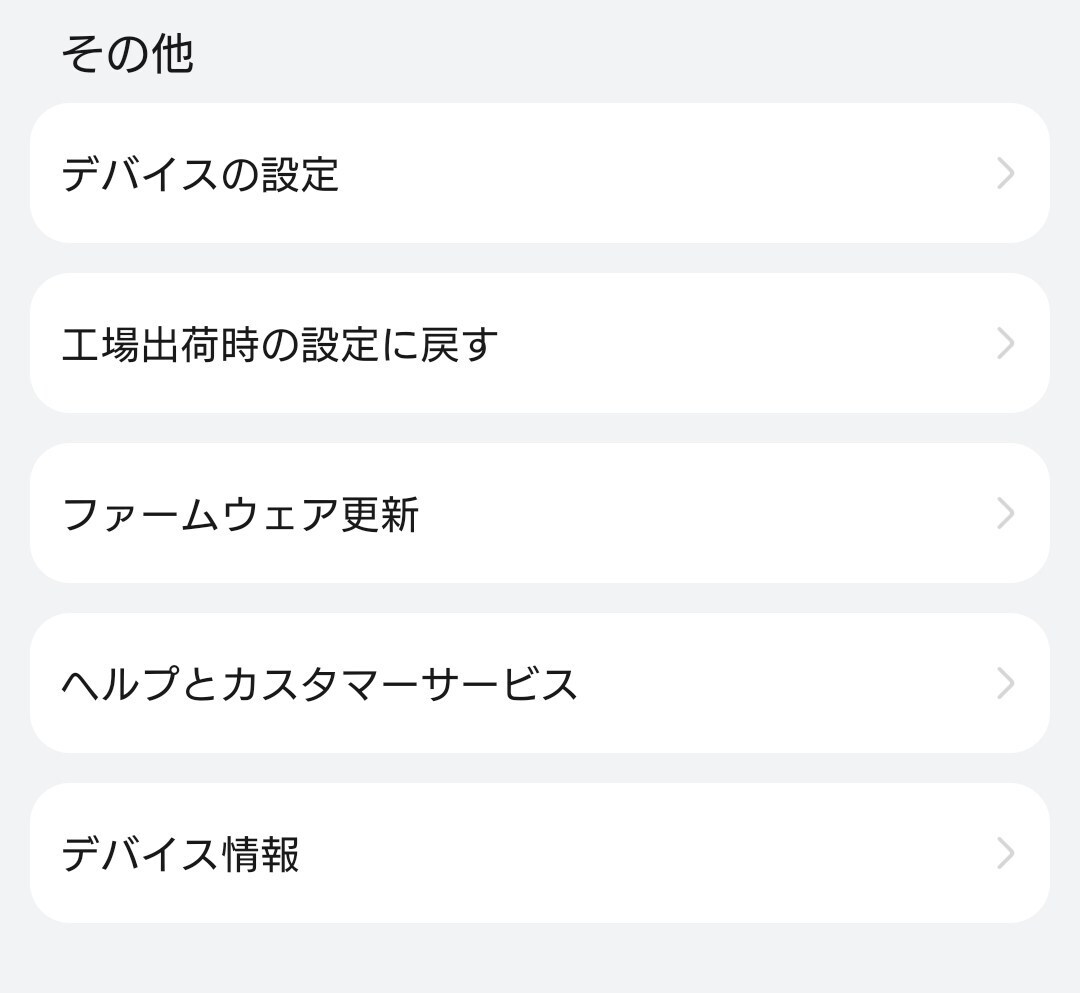
Task: Select the ファームウェア更新 label text
Action: click(240, 514)
